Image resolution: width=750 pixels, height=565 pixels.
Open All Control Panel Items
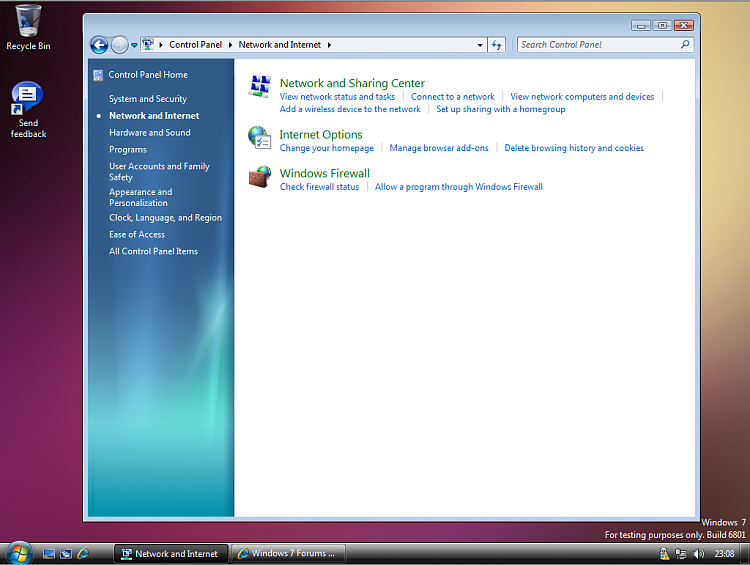[x=153, y=251]
